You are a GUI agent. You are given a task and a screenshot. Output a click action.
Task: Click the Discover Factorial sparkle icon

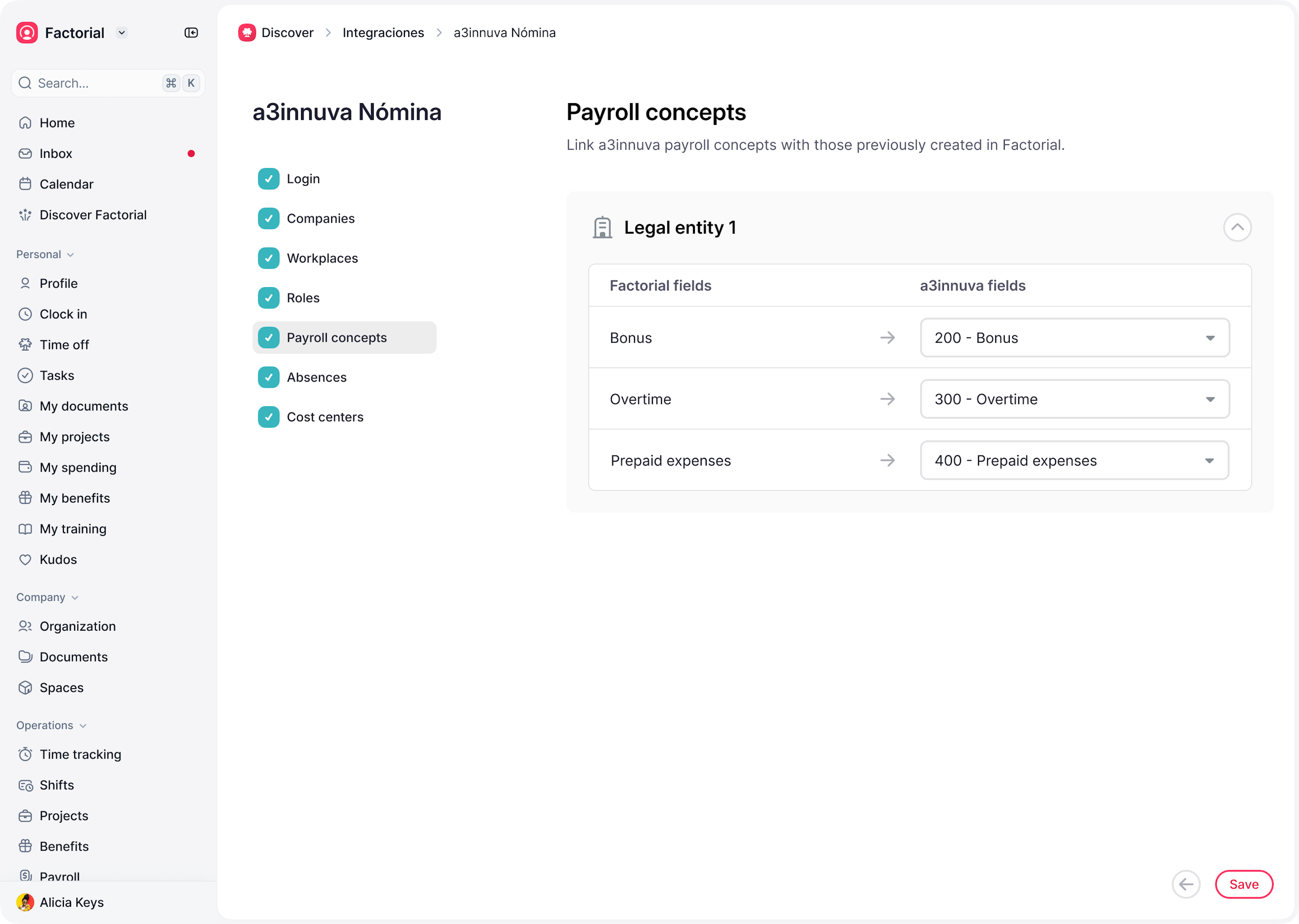click(25, 215)
